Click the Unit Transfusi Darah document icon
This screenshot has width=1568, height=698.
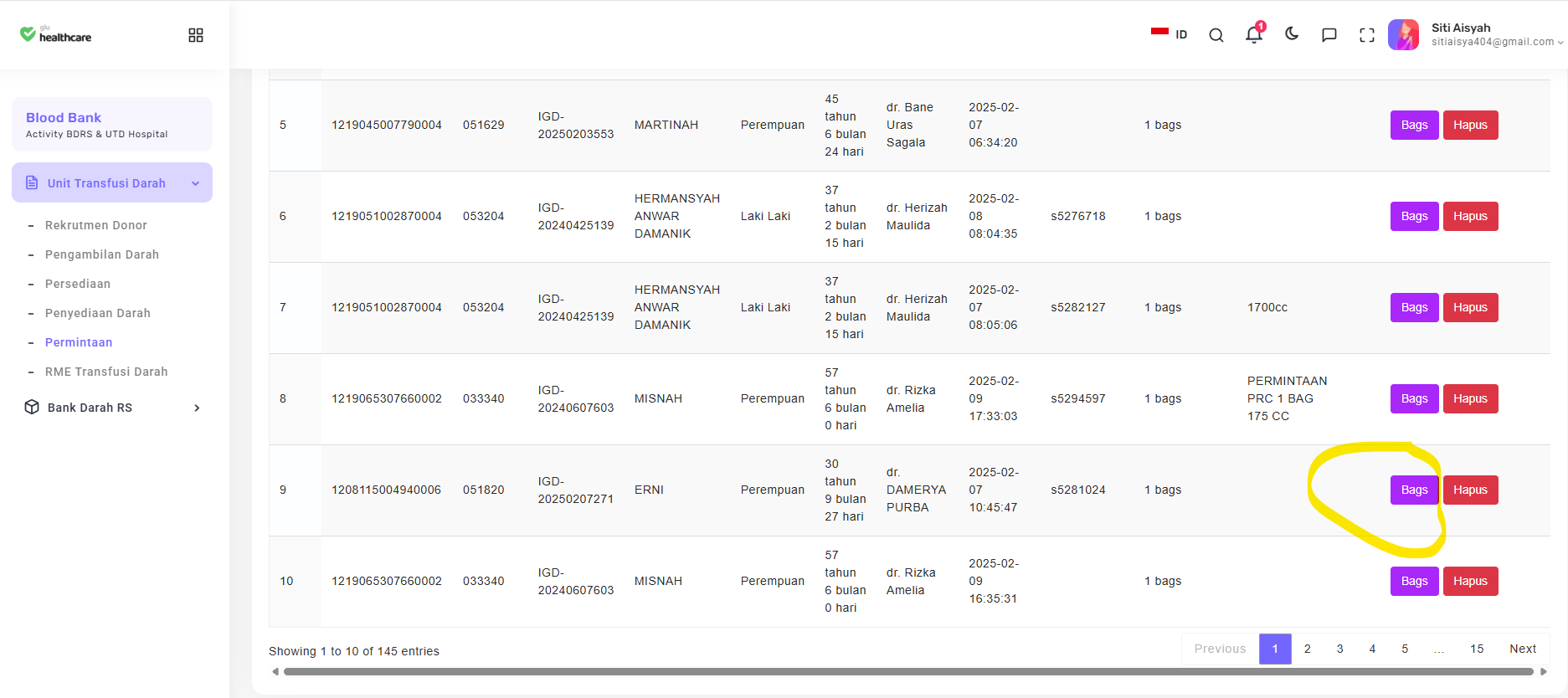point(32,182)
